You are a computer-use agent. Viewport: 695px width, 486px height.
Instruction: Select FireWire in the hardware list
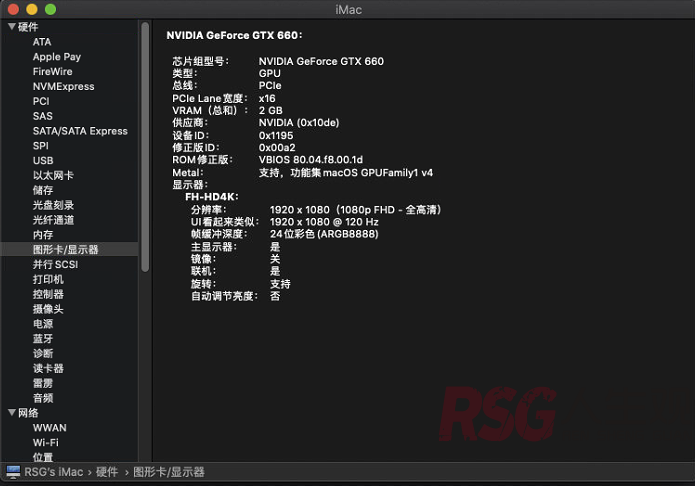coord(52,72)
